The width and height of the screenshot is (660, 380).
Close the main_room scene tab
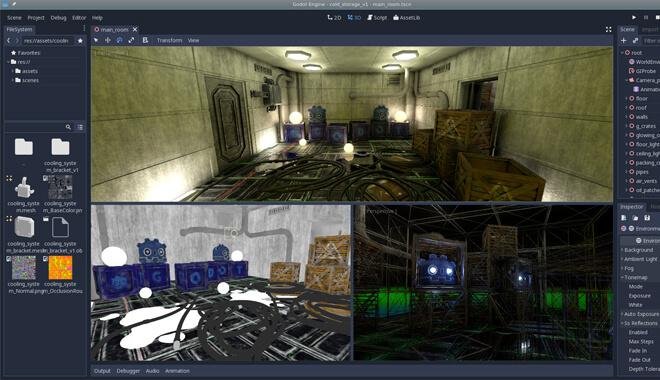pos(135,29)
